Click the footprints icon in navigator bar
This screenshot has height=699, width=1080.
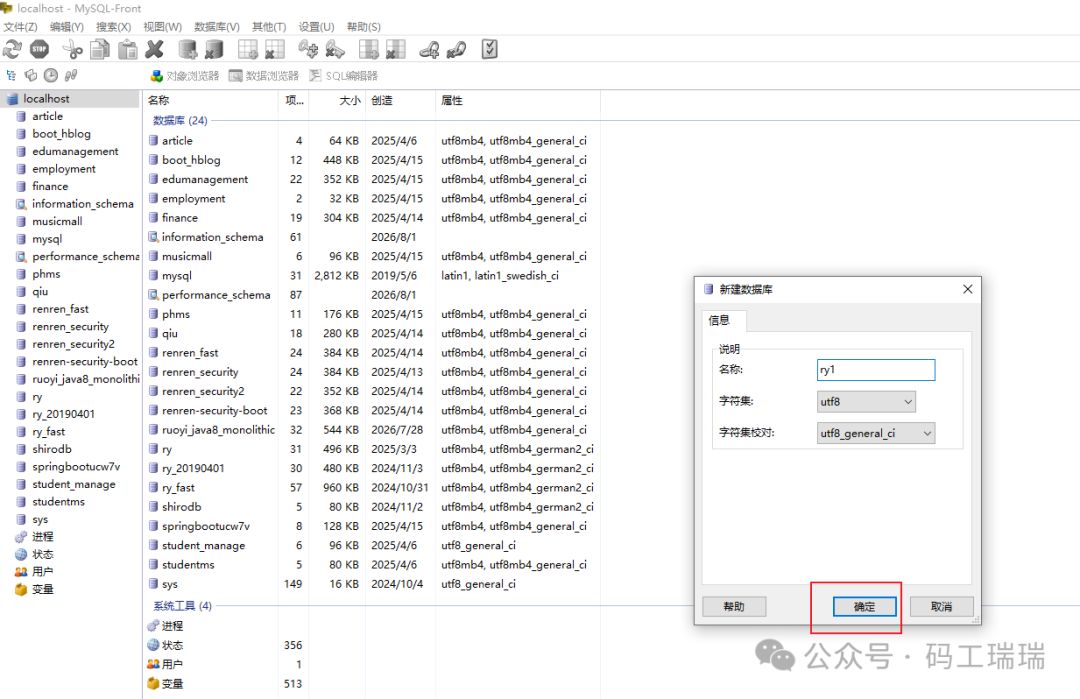point(71,75)
